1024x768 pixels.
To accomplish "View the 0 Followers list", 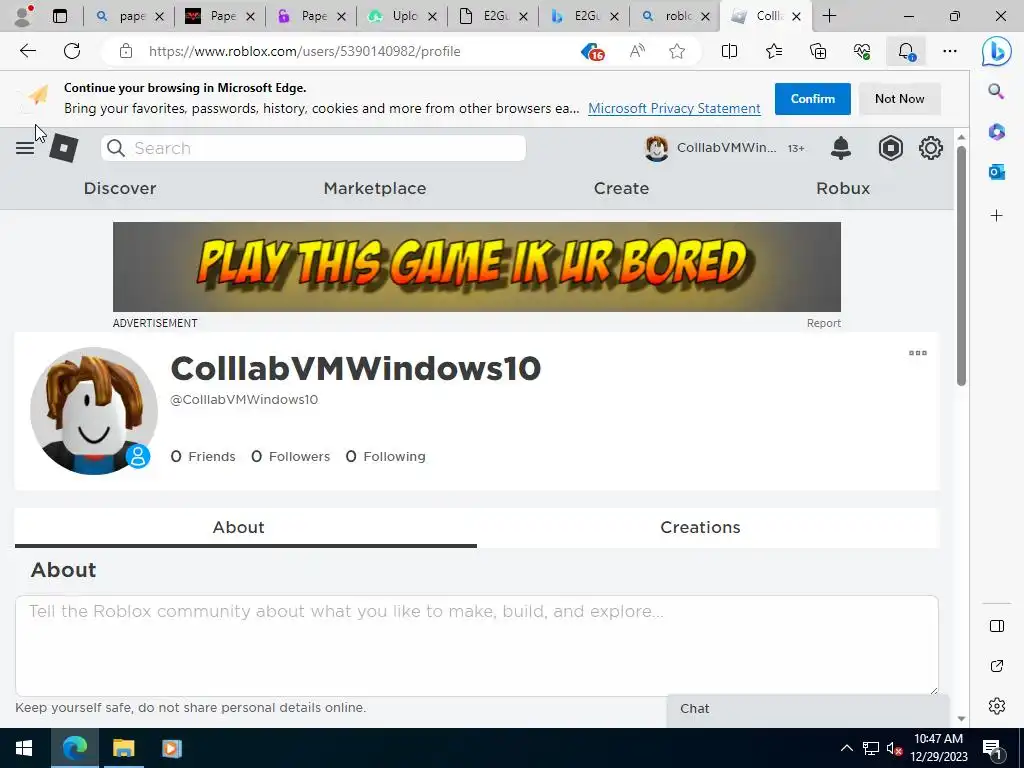I will [291, 456].
